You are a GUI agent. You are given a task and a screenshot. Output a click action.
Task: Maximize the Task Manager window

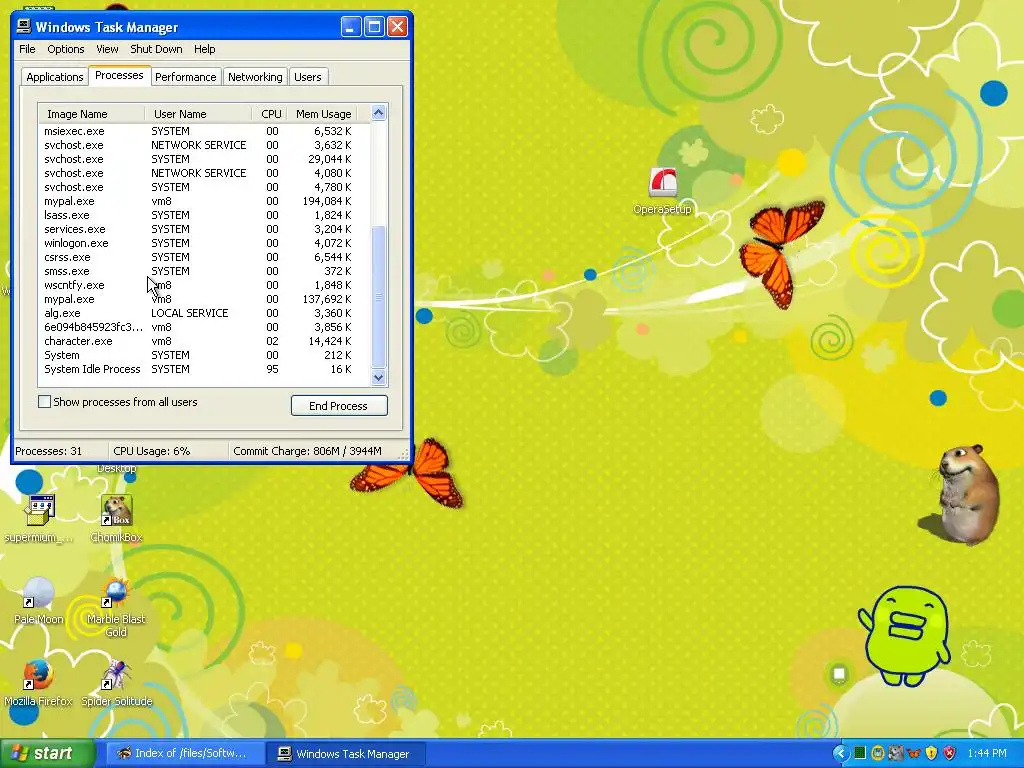coord(374,27)
